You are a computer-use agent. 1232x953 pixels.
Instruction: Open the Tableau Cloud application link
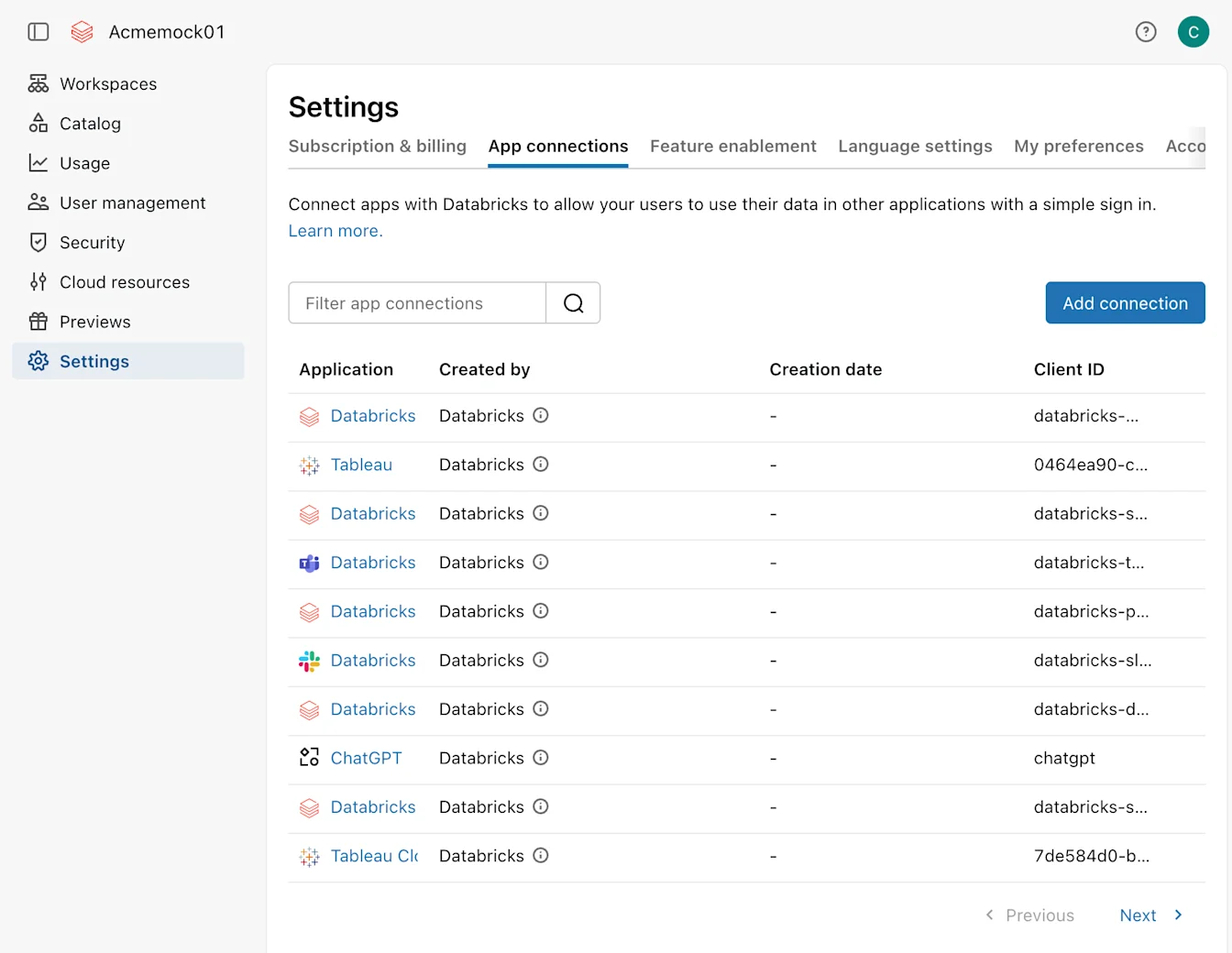(374, 856)
